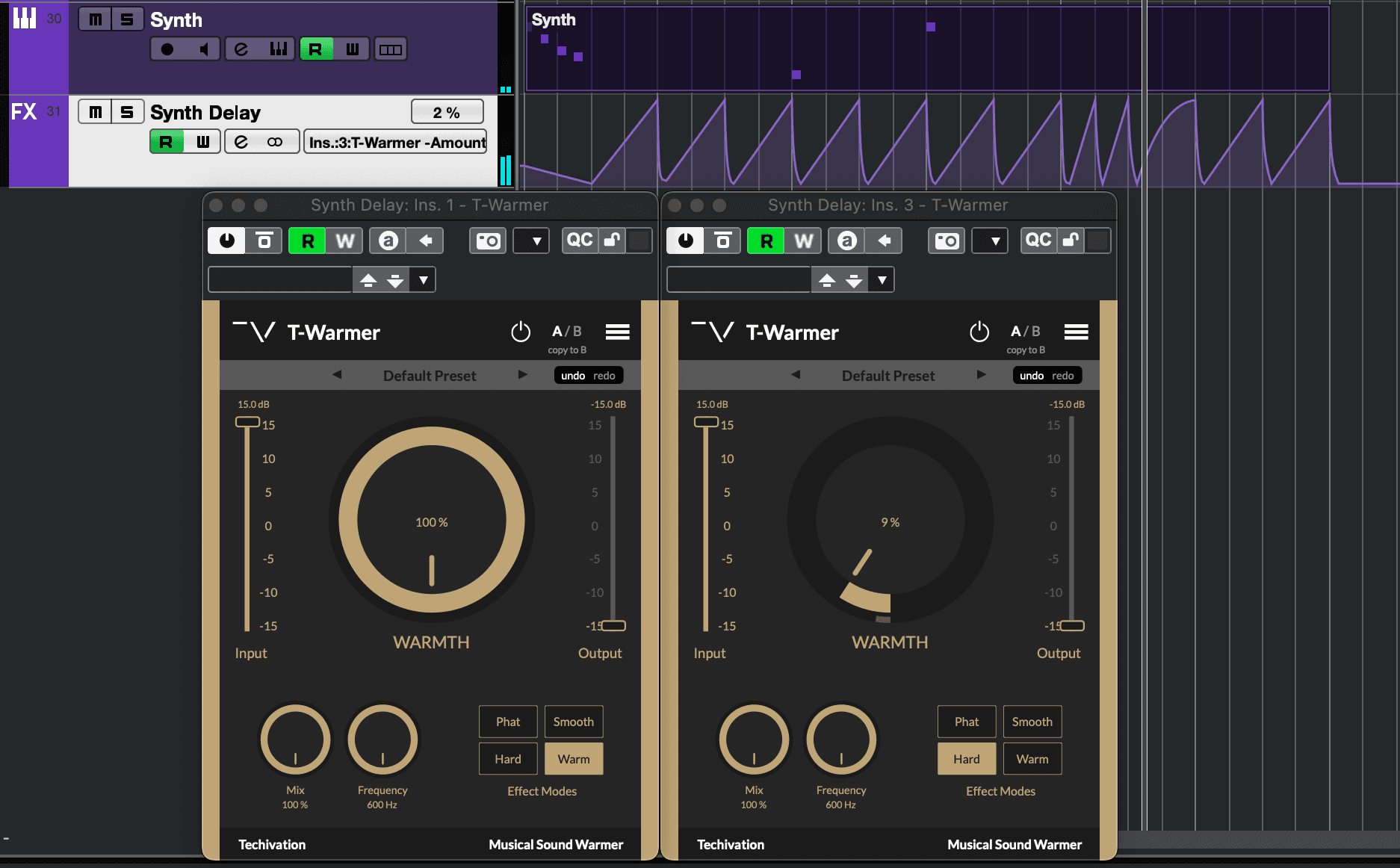The width and height of the screenshot is (1400, 868).
Task: Open the Default Preset menu on Ins. 1
Action: coord(429,375)
